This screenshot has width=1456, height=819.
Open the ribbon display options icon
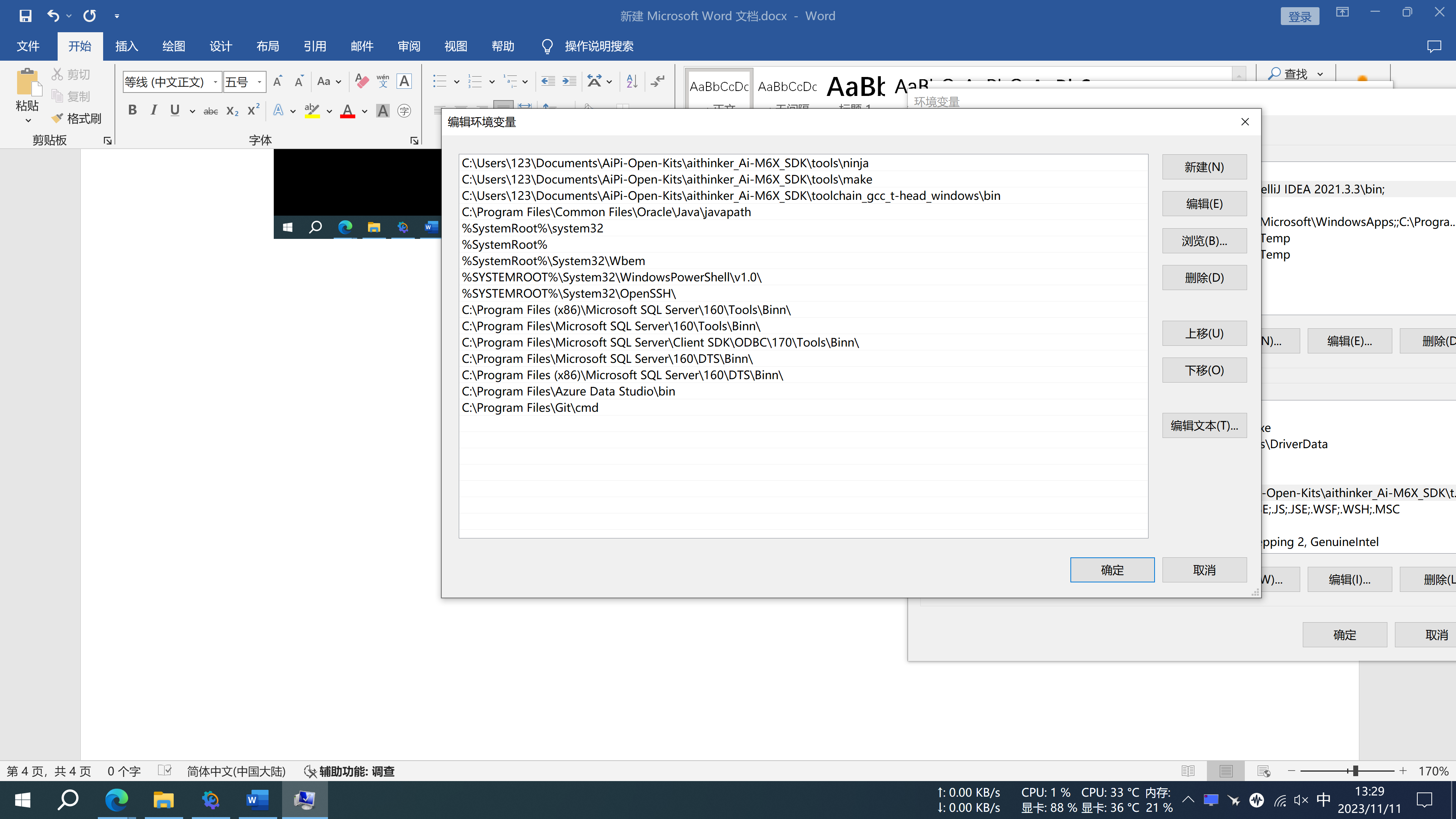tap(1342, 13)
